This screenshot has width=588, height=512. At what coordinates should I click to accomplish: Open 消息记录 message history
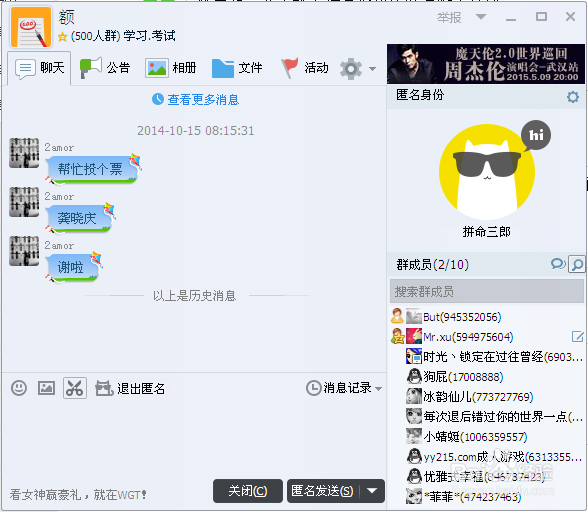tap(339, 388)
